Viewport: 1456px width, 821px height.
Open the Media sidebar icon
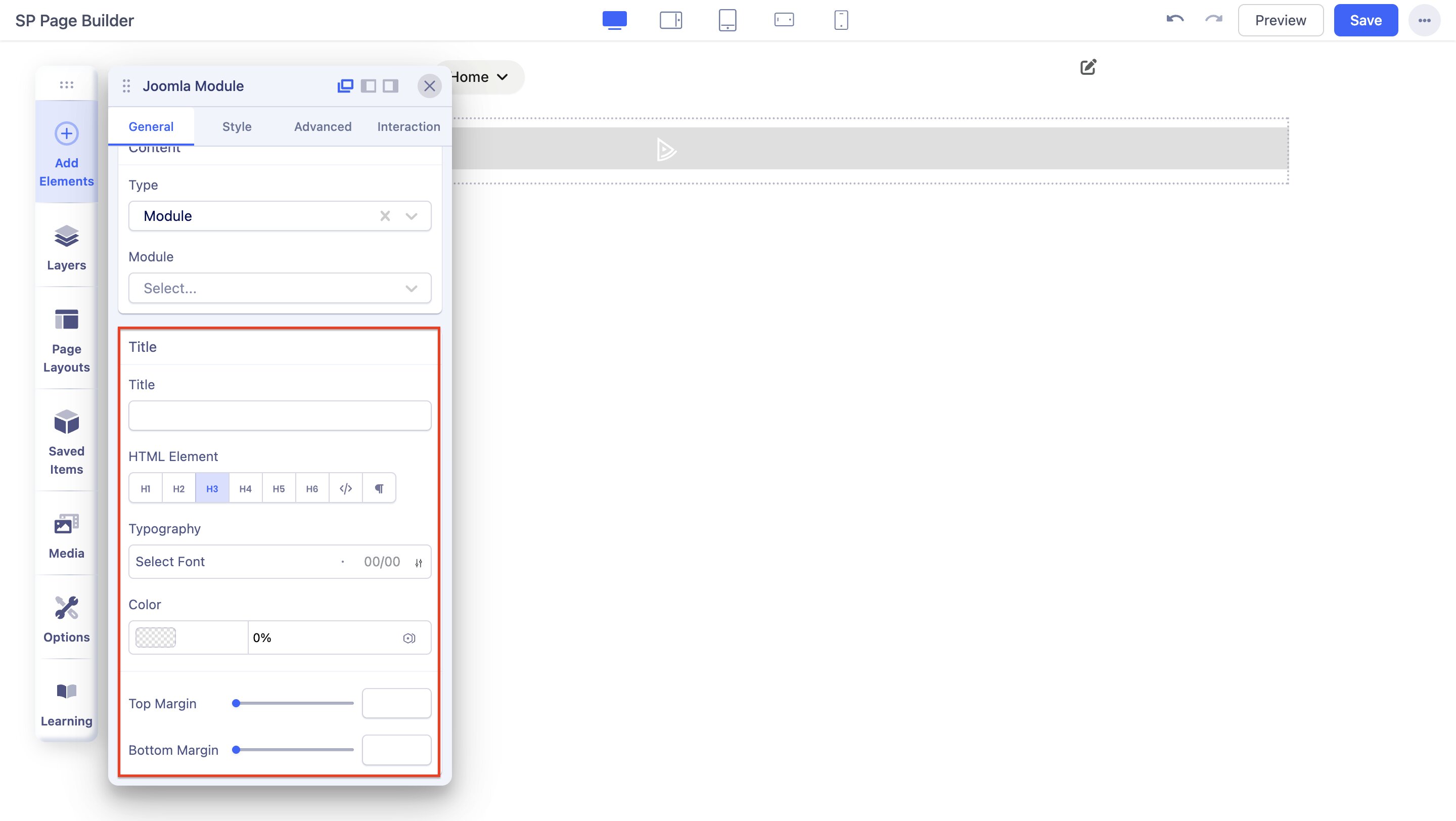click(66, 535)
